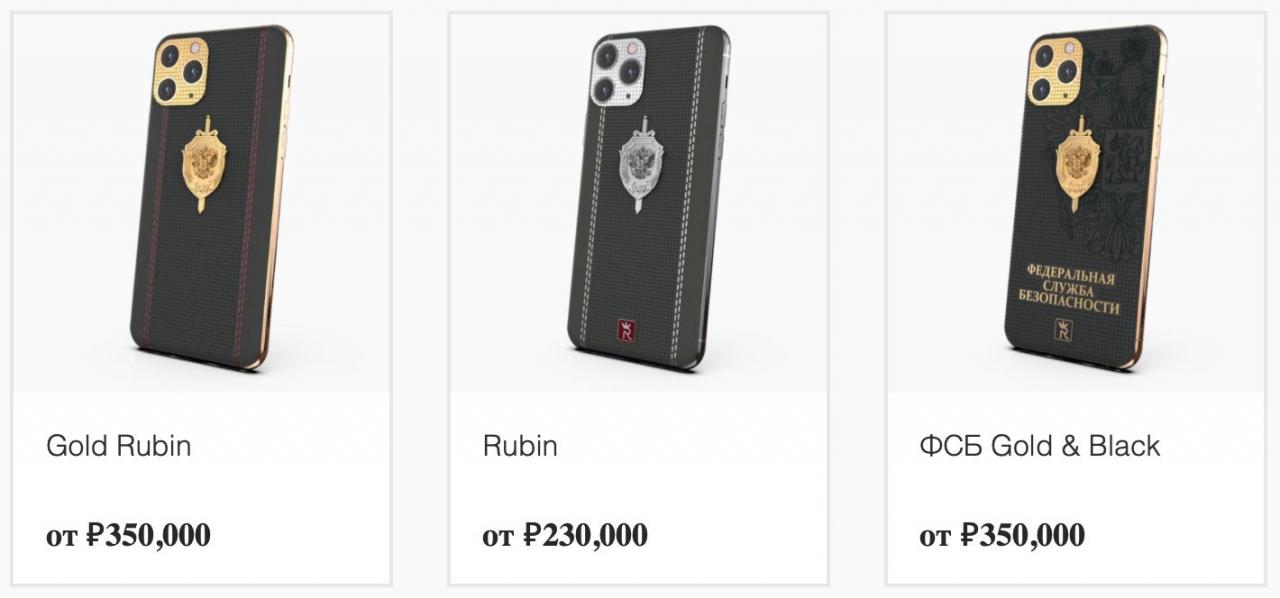This screenshot has height=598, width=1280.
Task: Open the Gold Rubin product title
Action: point(118,446)
